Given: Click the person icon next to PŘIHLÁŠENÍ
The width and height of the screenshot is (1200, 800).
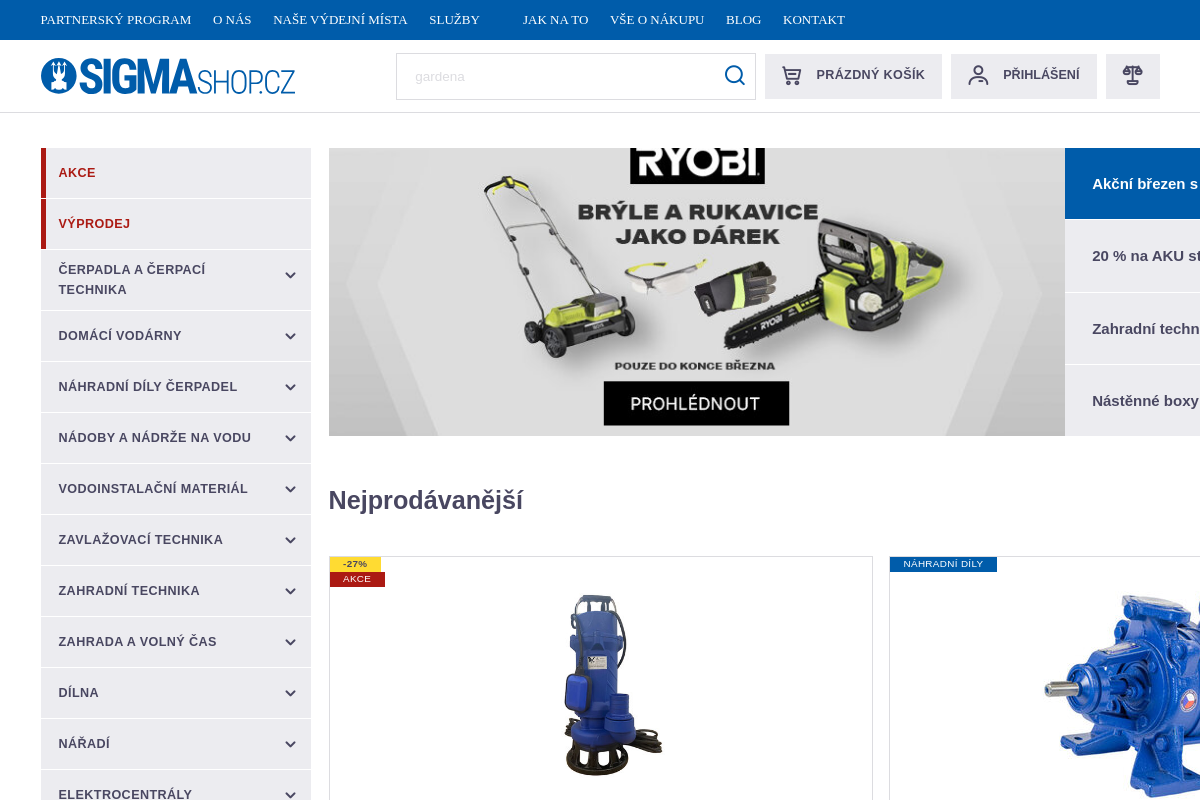Looking at the screenshot, I should [977, 74].
